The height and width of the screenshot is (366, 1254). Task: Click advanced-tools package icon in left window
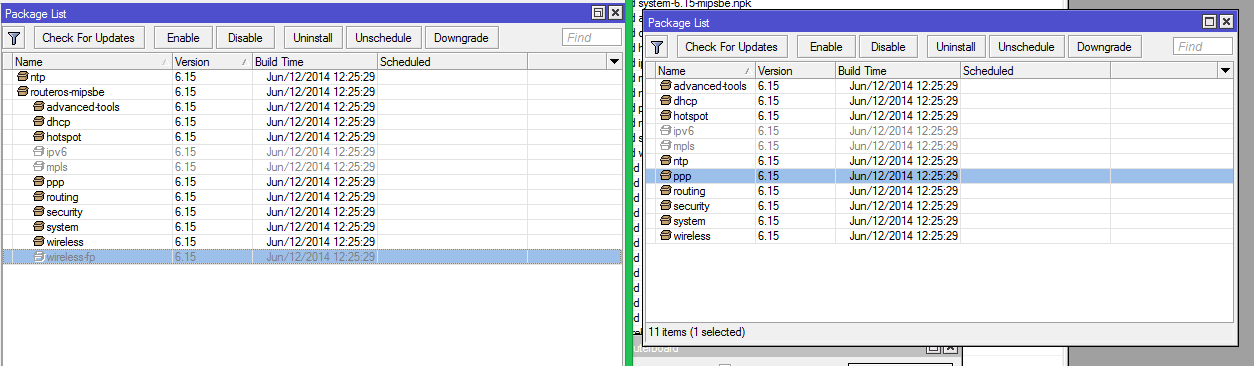[x=39, y=107]
